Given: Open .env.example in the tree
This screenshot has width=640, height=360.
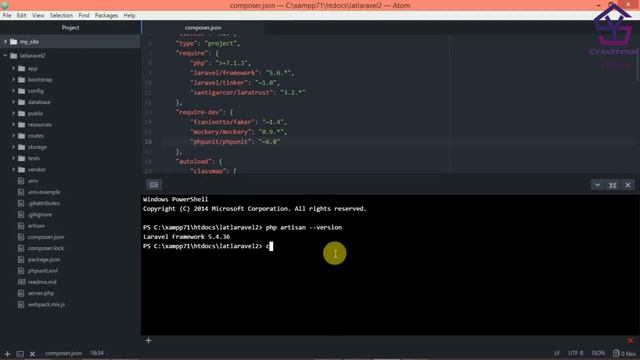Looking at the screenshot, I should (44, 192).
